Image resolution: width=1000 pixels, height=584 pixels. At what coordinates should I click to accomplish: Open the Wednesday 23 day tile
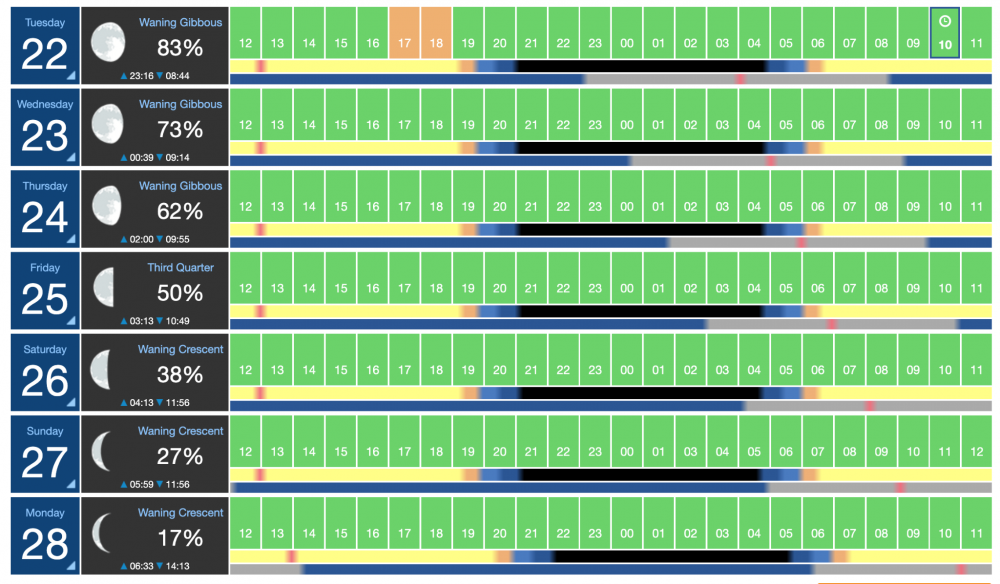point(45,128)
